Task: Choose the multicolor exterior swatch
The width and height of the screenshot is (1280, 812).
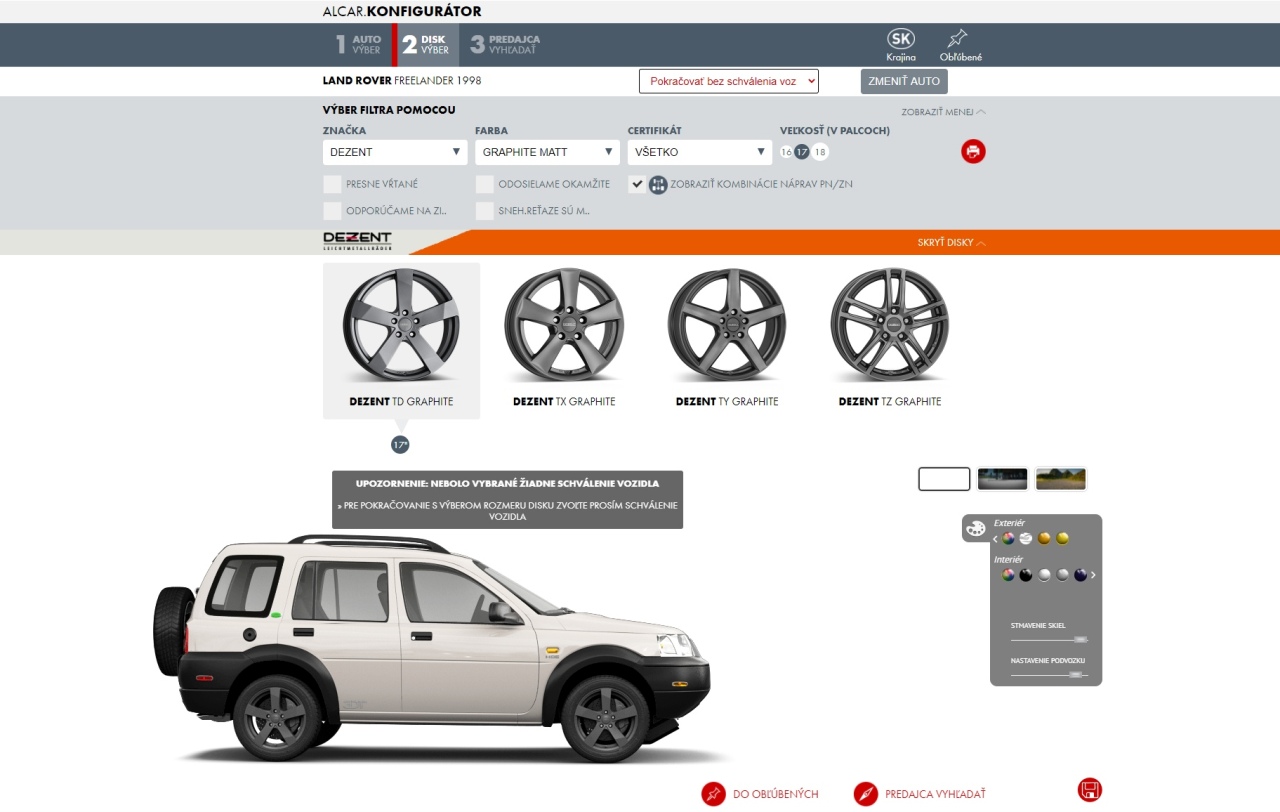Action: [x=1008, y=539]
